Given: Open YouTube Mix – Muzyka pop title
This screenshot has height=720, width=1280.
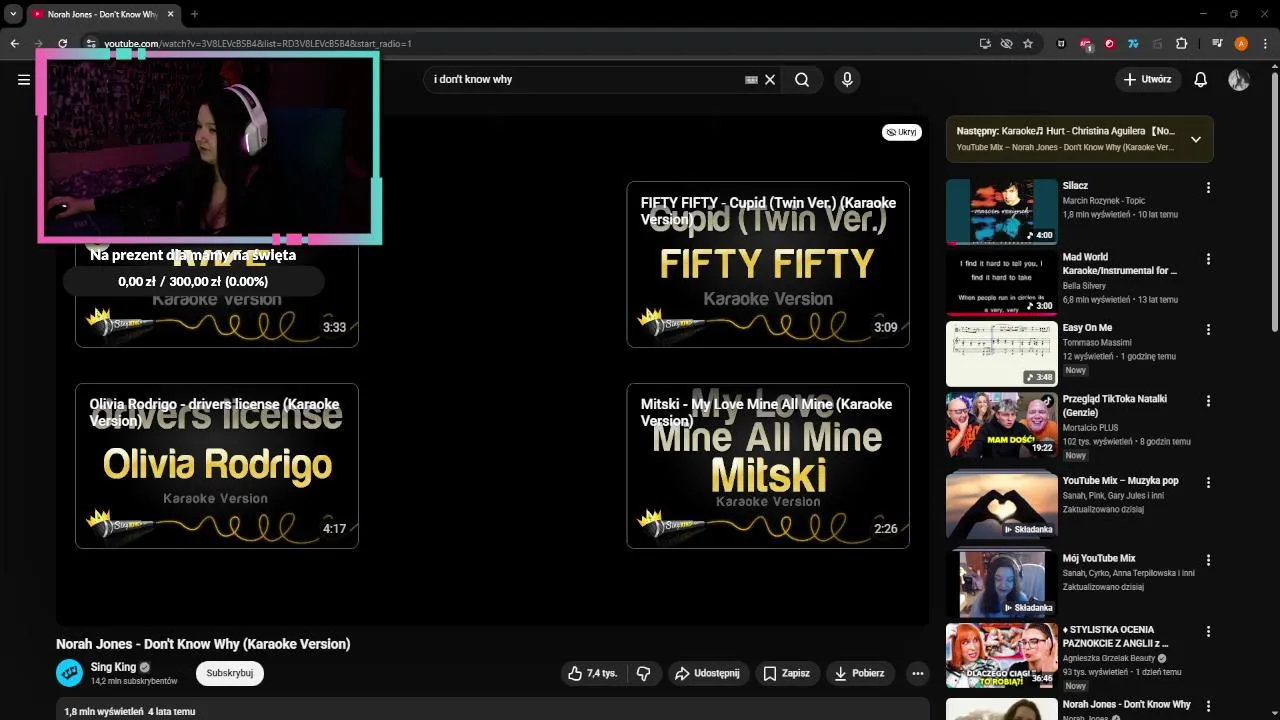Looking at the screenshot, I should click(x=1120, y=481).
